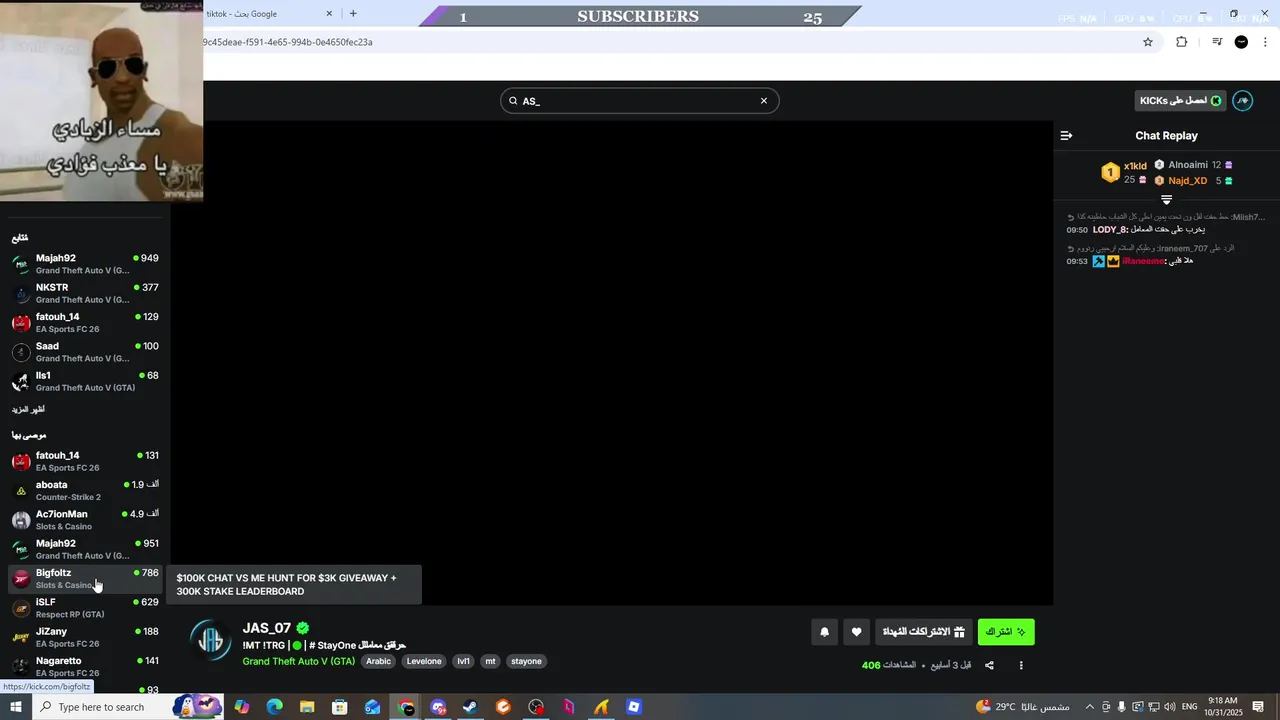This screenshot has width=1280, height=720.
Task: Toggle the notification bell for JAS_07
Action: [824, 632]
